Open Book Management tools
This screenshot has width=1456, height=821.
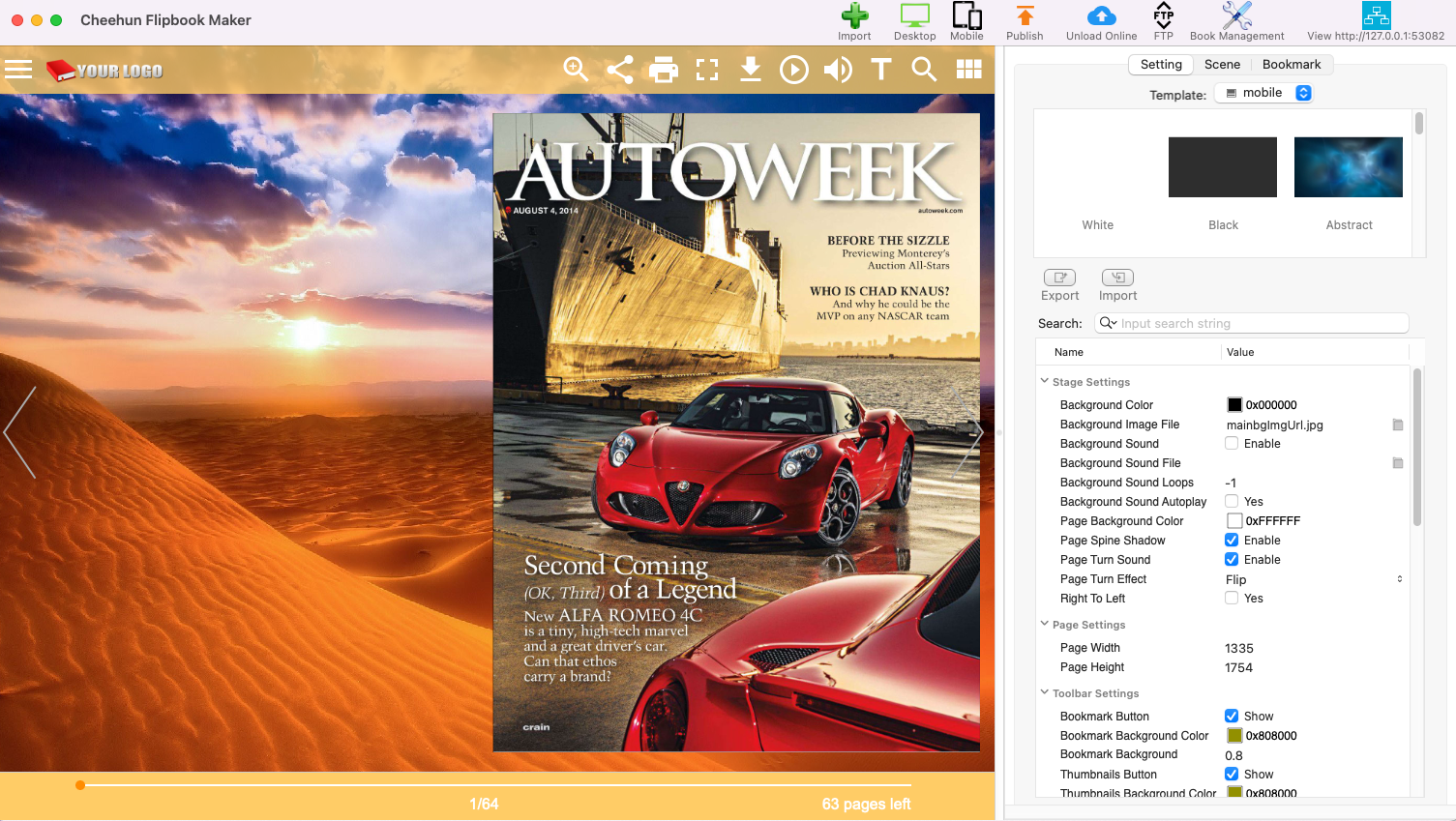pyautogui.click(x=1236, y=15)
